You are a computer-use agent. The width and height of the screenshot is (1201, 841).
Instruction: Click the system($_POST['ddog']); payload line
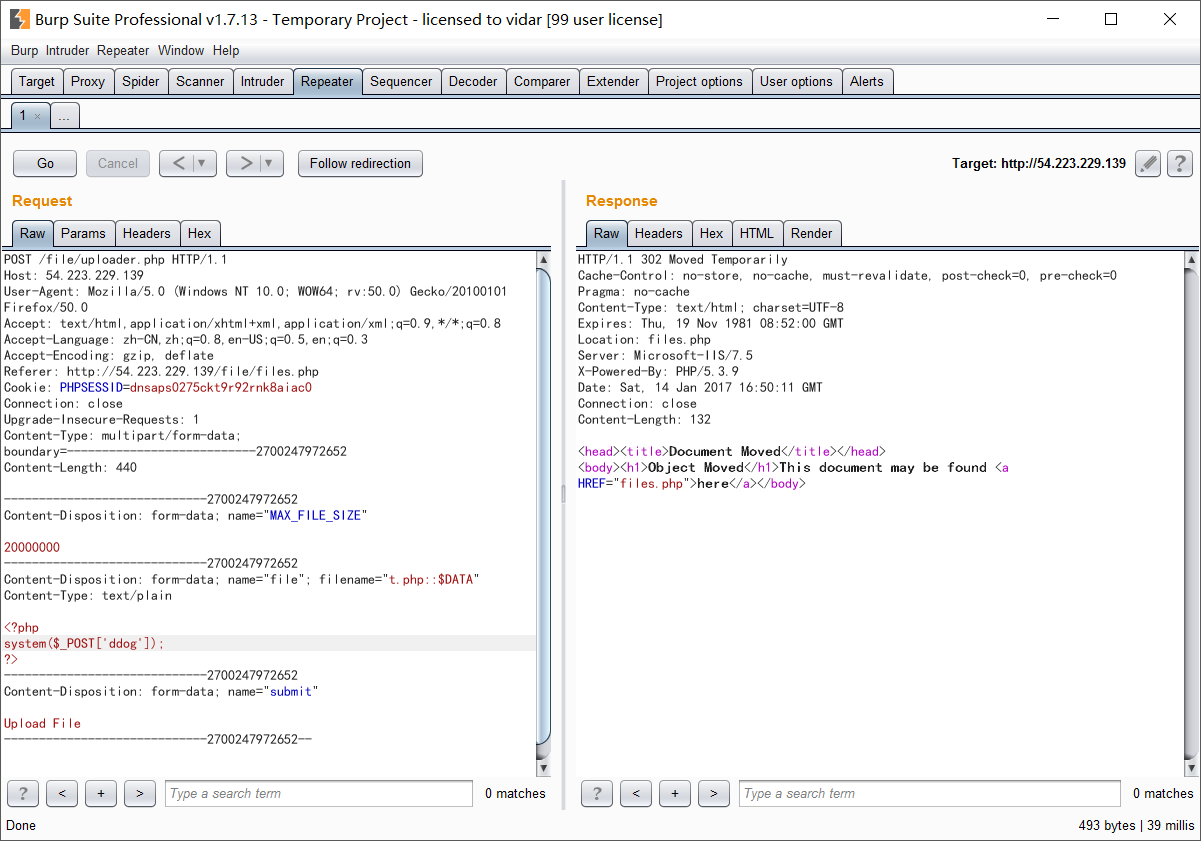point(84,643)
